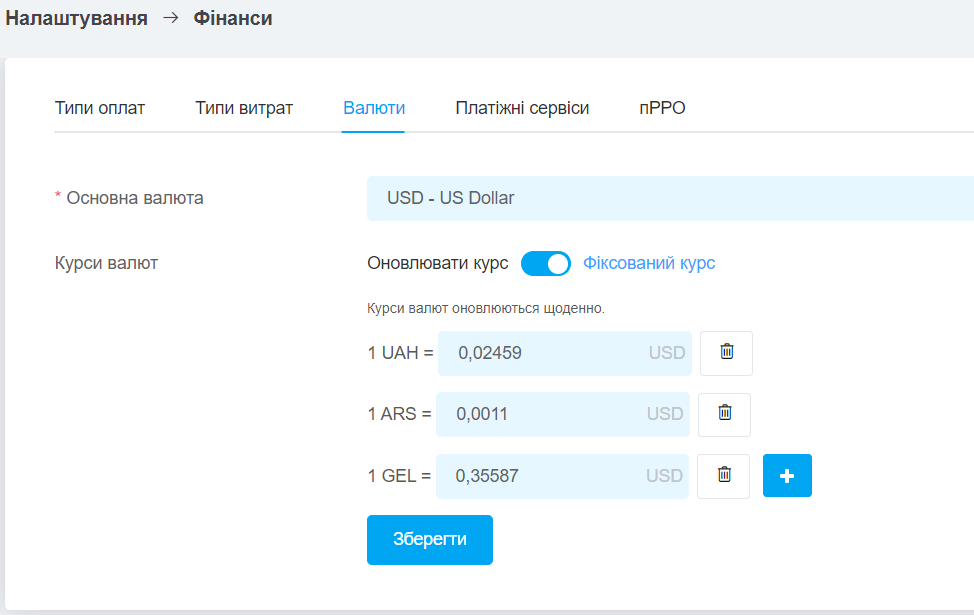Screen dimensions: 974x615
Task: Click breadcrumb arrow after Налаштування
Action: (x=171, y=18)
